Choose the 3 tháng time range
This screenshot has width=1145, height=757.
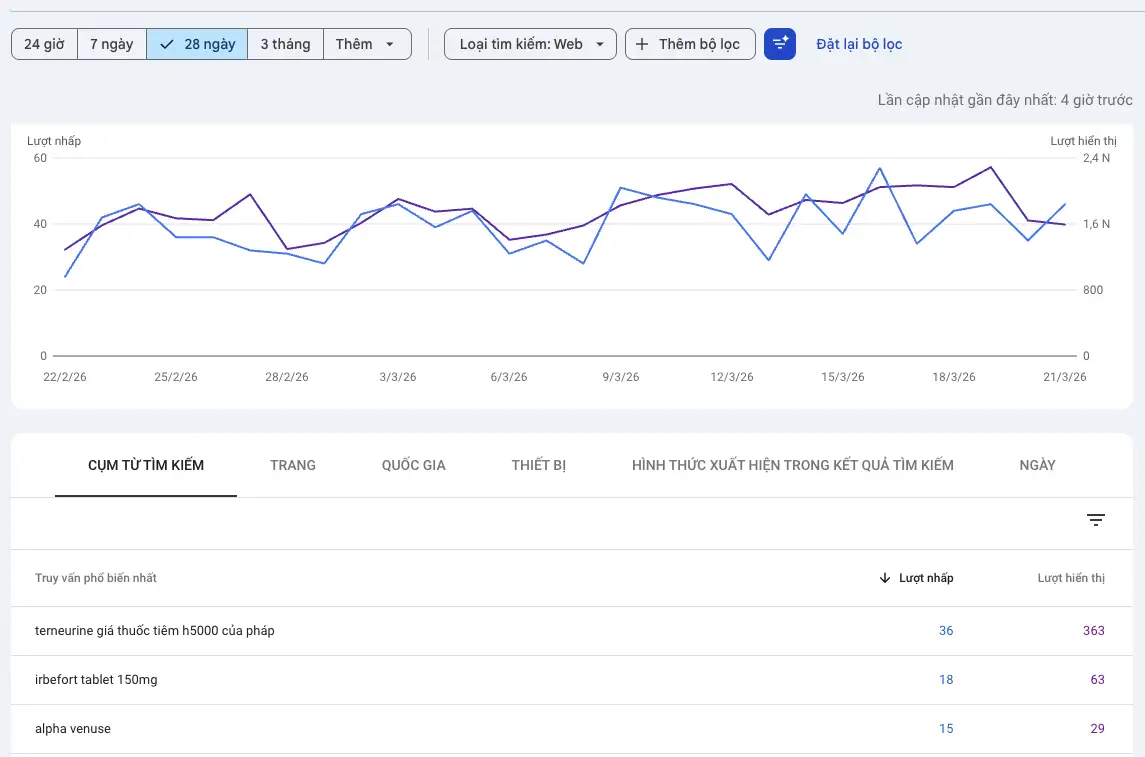pyautogui.click(x=285, y=44)
